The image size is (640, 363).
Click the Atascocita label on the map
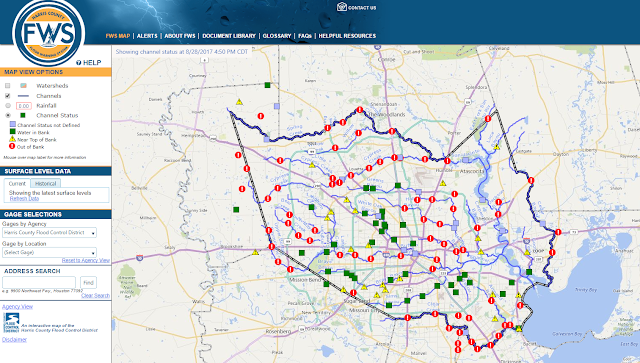pos(472,171)
